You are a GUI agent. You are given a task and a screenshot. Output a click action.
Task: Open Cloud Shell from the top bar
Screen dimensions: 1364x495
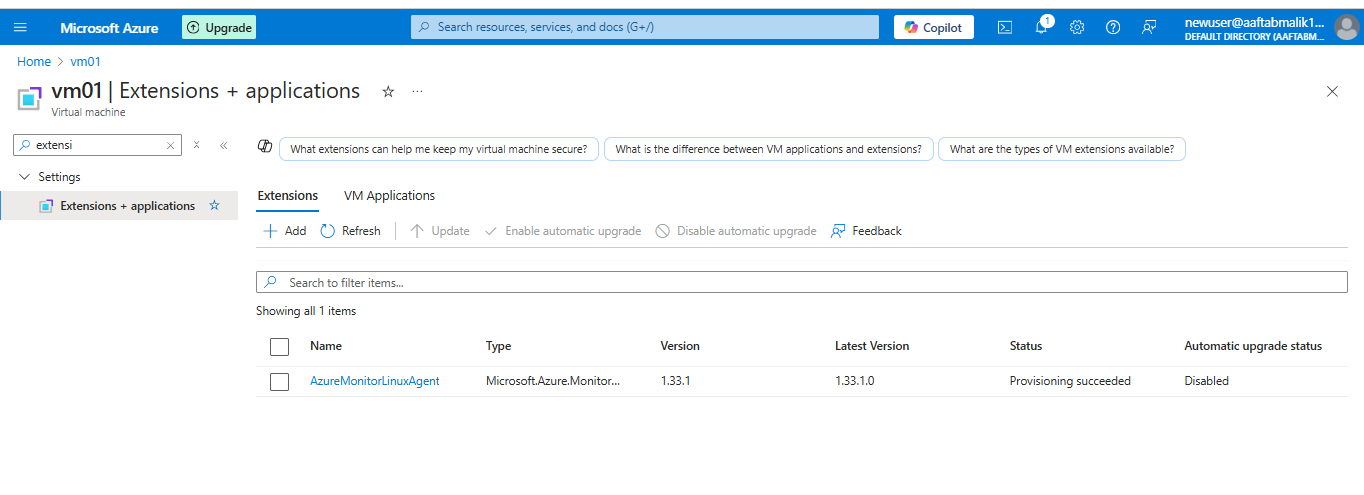[x=1005, y=28]
